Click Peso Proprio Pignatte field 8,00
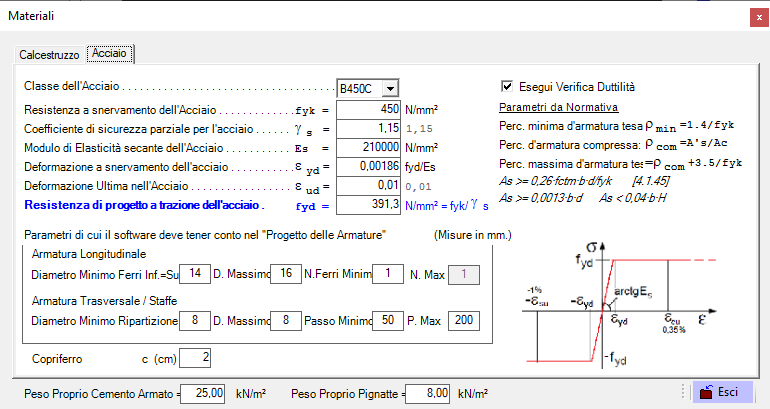This screenshot has width=770, height=409. click(428, 394)
